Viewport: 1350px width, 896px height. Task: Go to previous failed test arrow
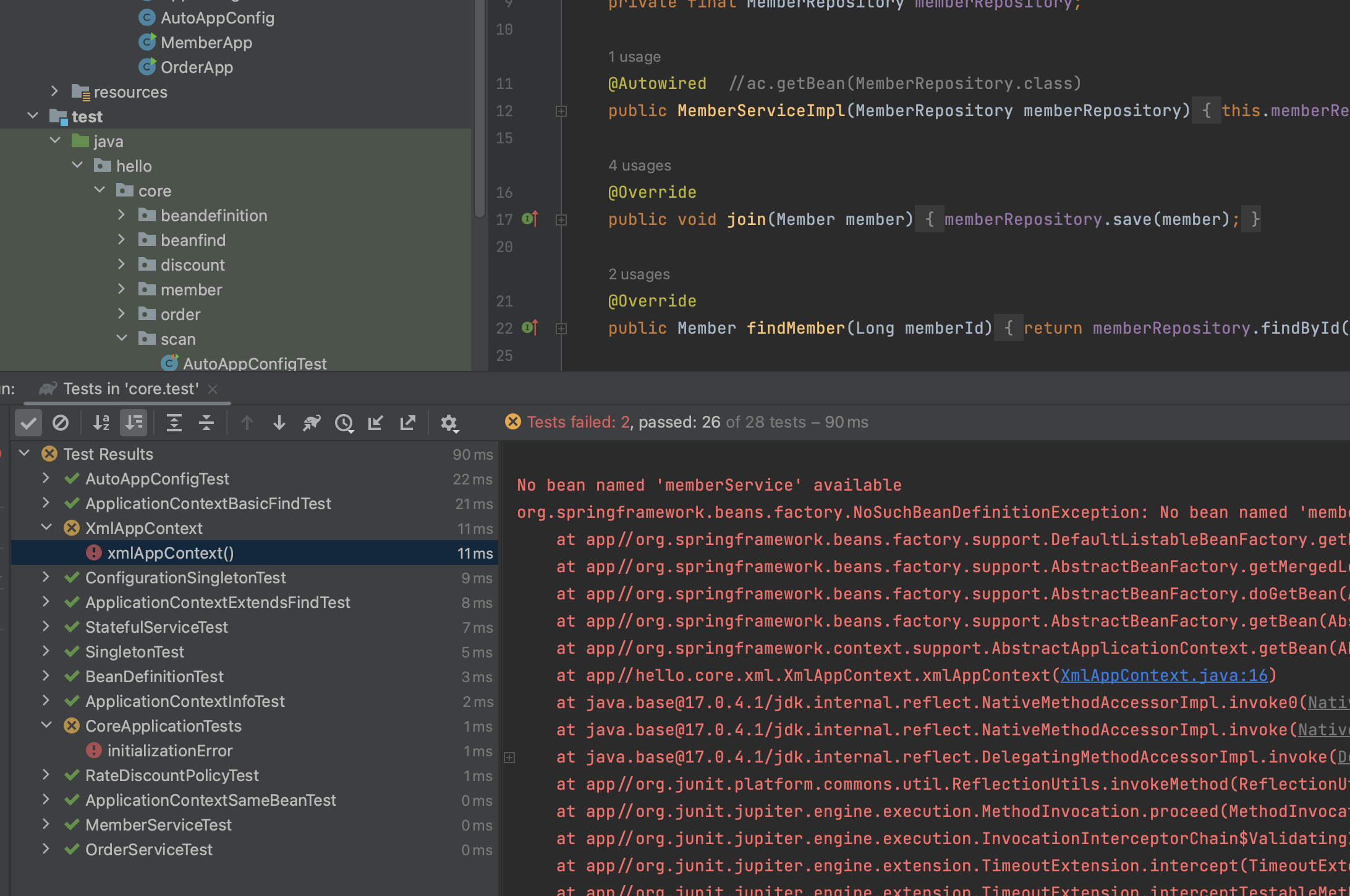[247, 423]
